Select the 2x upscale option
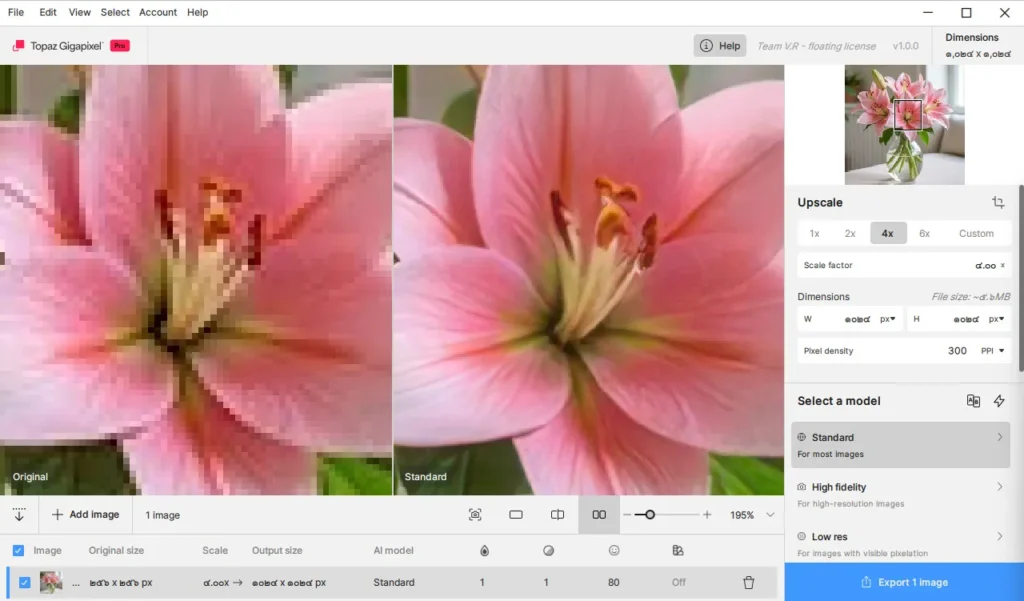This screenshot has width=1024, height=601. click(850, 233)
